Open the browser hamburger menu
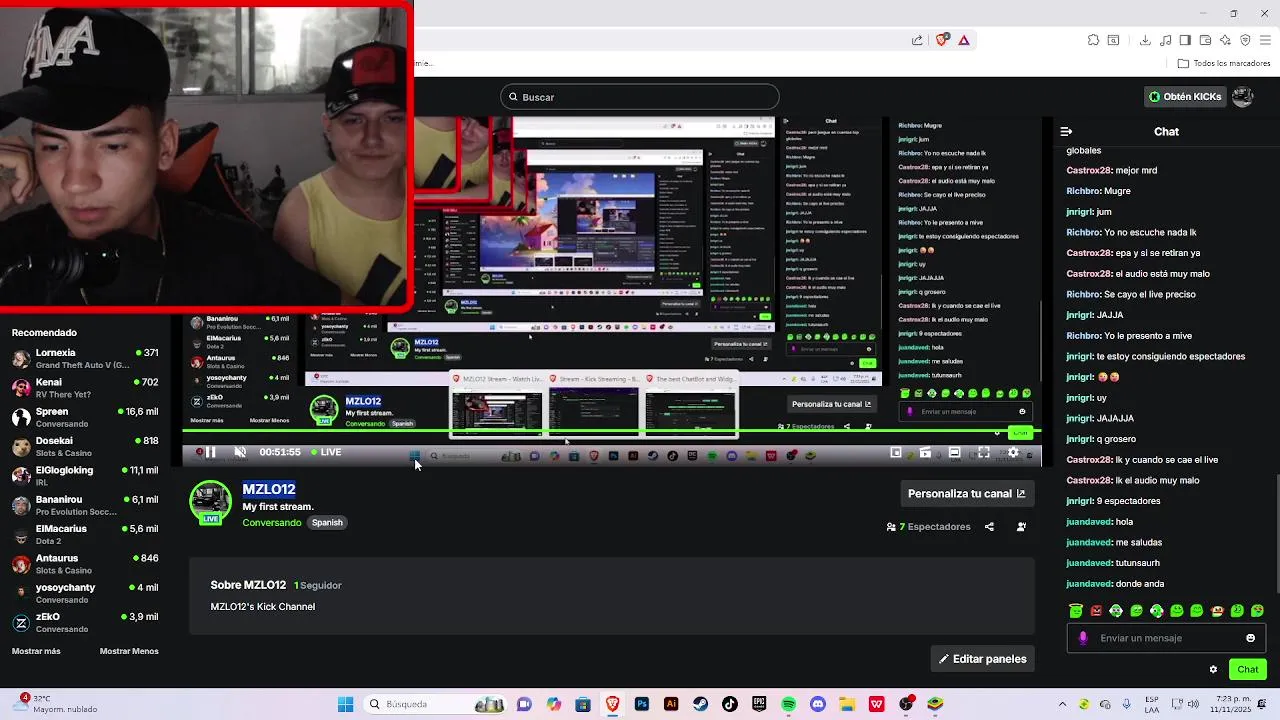The height and width of the screenshot is (720, 1280). tap(1266, 40)
